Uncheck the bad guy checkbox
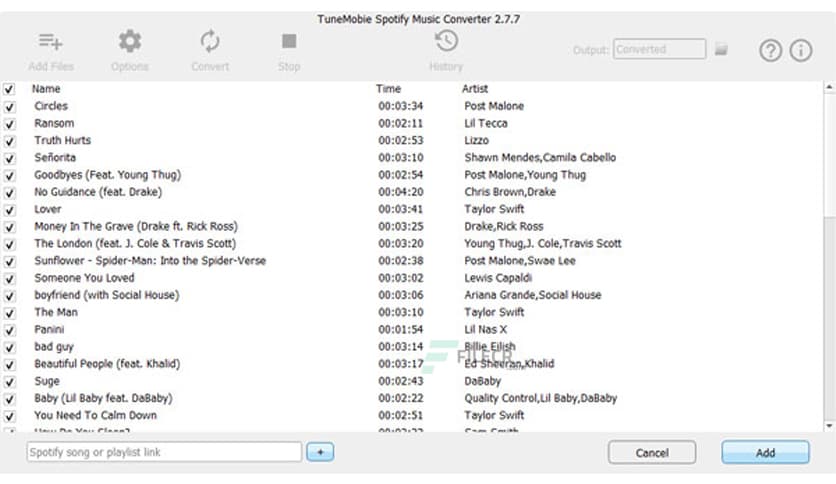 [x=9, y=347]
